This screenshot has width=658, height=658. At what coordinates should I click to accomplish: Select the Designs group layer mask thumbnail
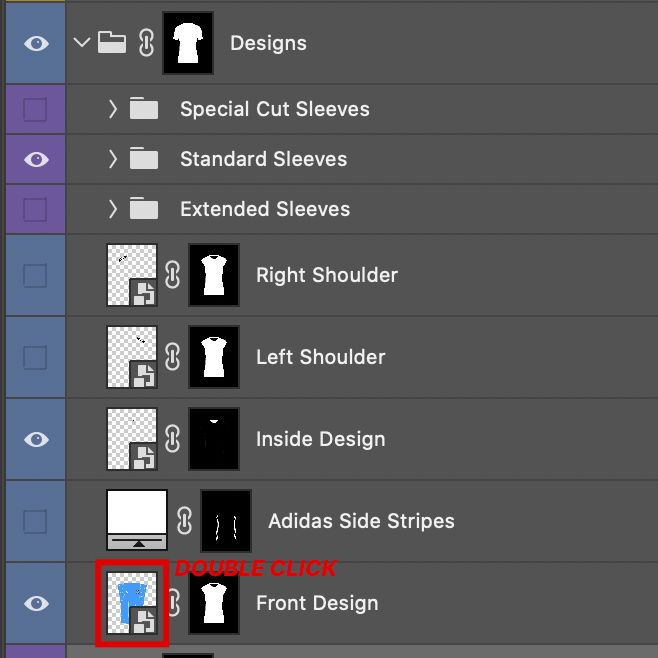(x=188, y=43)
